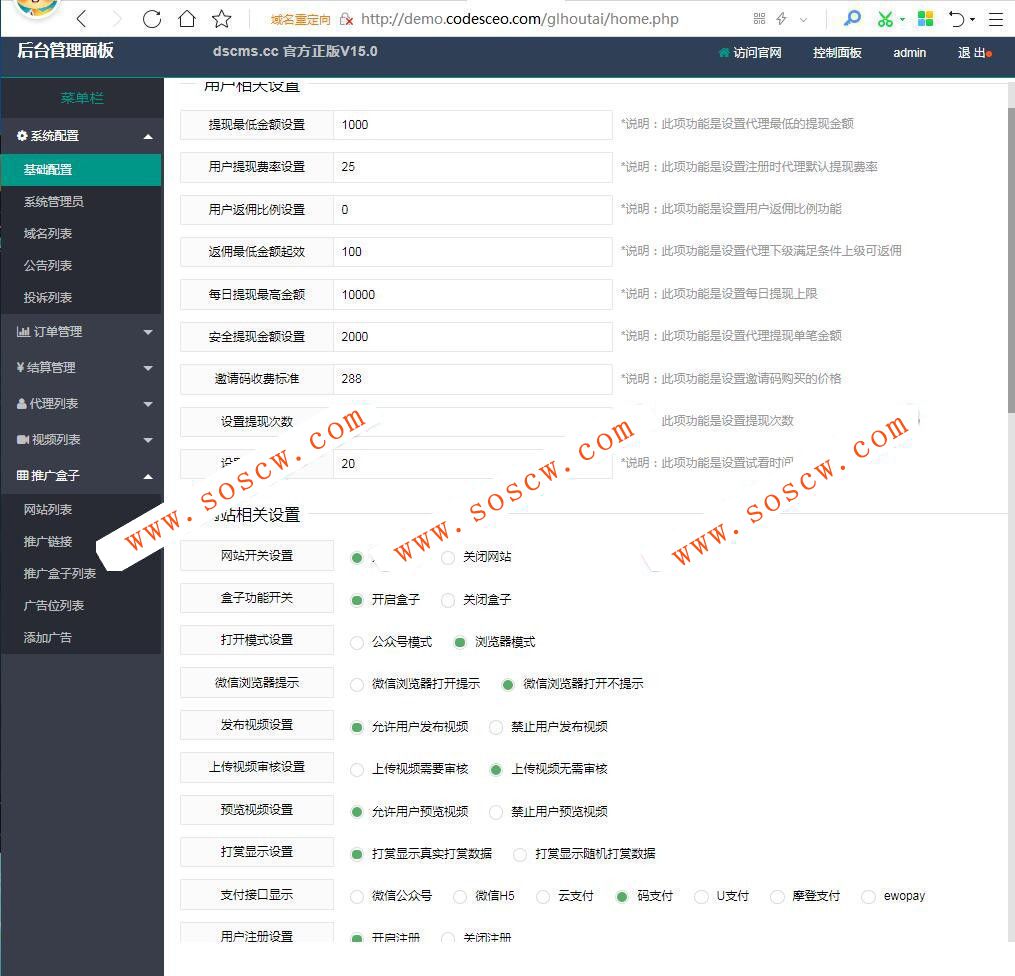The height and width of the screenshot is (976, 1015).
Task: Open the browser home page icon
Action: tap(187, 19)
